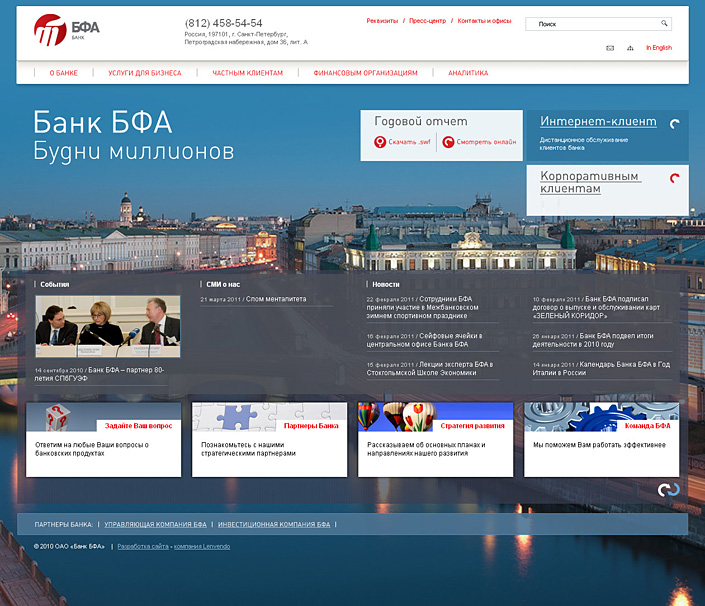Viewport: 705px width, 606px height.
Task: Click the Команда БФА heading
Action: [647, 426]
